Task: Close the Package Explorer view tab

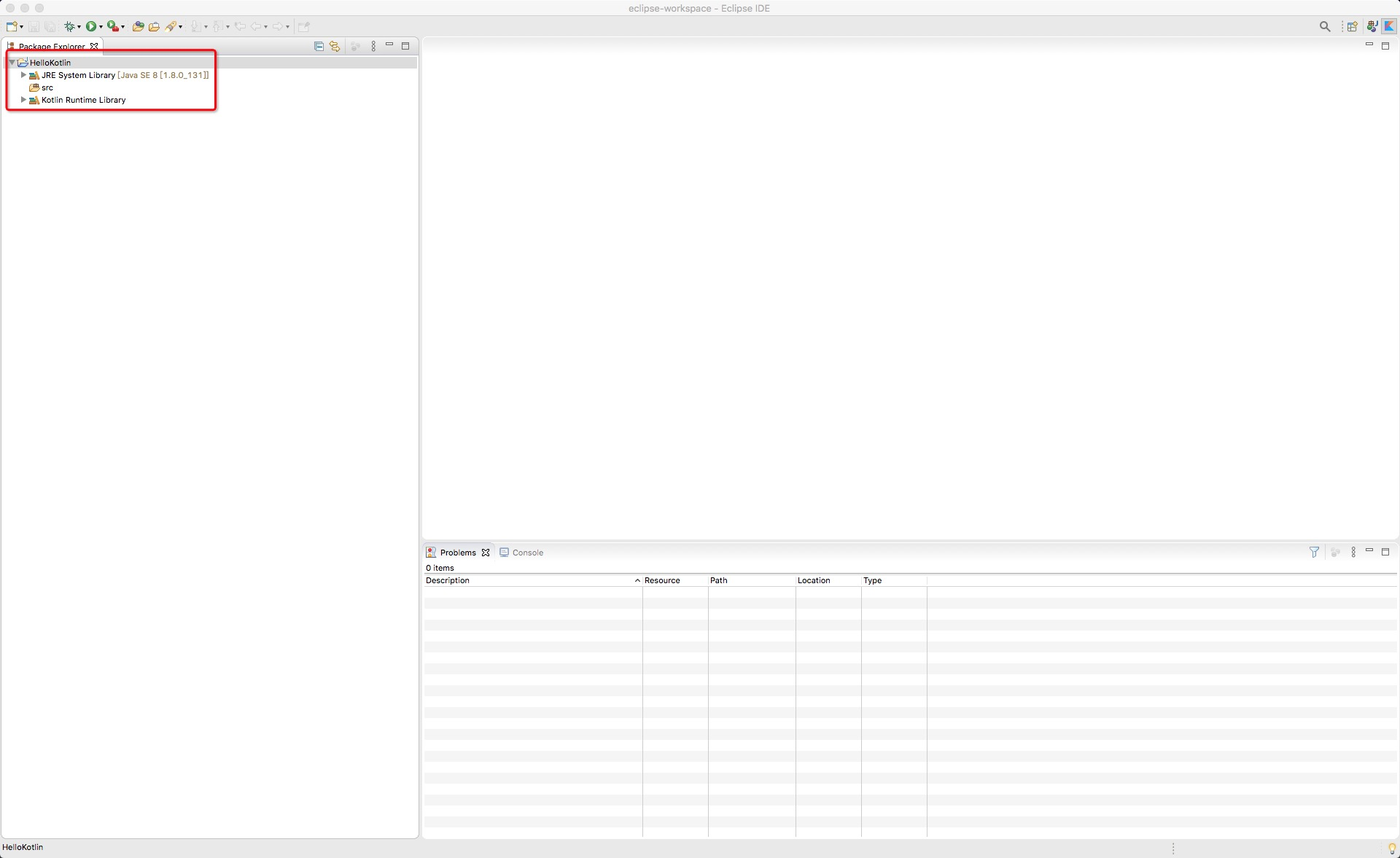Action: tap(94, 46)
